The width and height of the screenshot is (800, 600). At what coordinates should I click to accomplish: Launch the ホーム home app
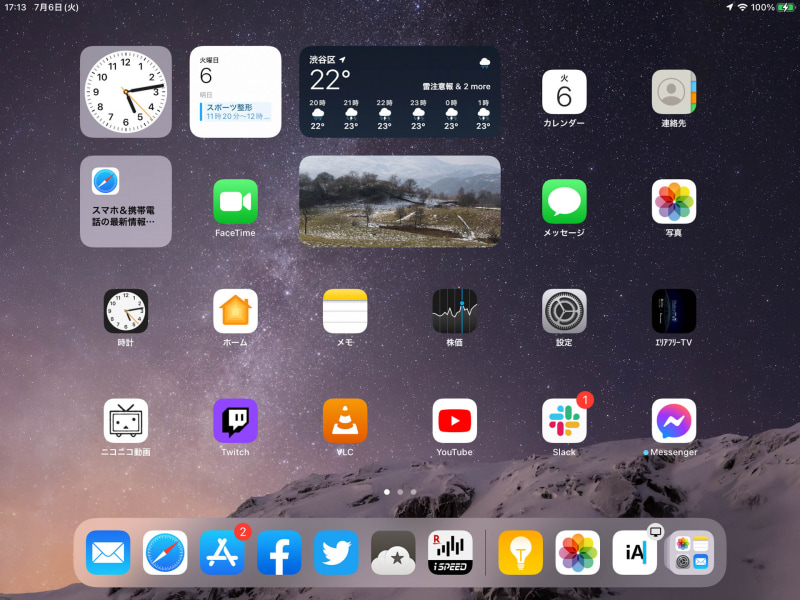pos(235,311)
